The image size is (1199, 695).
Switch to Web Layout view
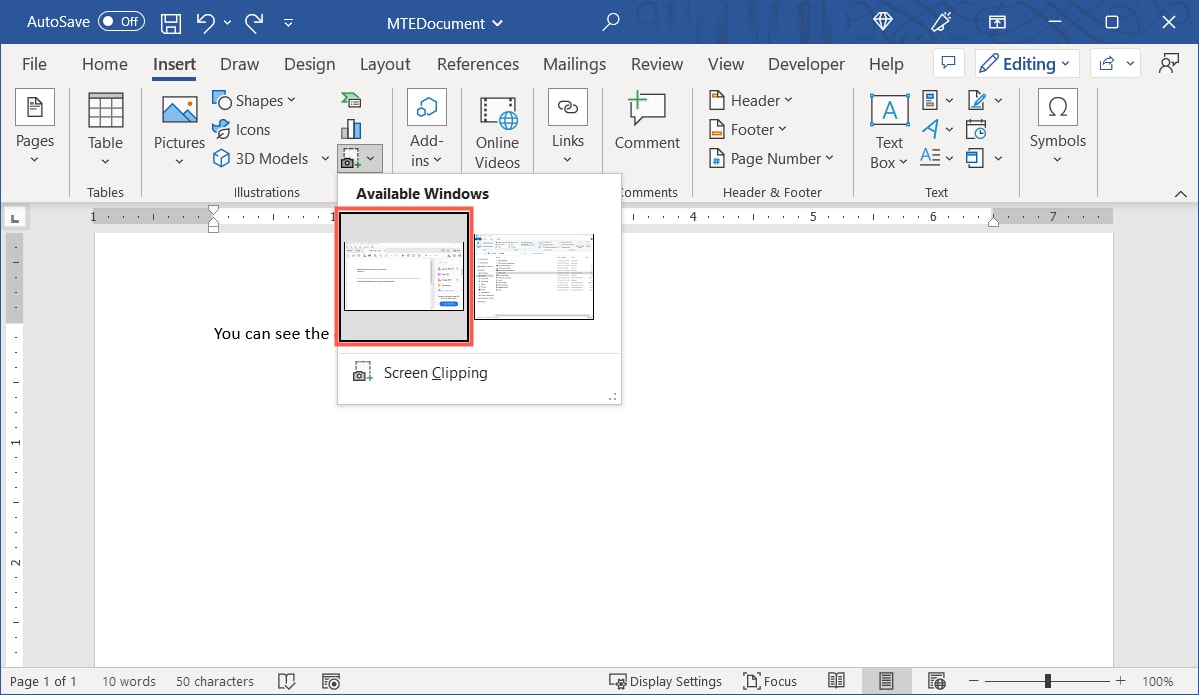[x=936, y=681]
